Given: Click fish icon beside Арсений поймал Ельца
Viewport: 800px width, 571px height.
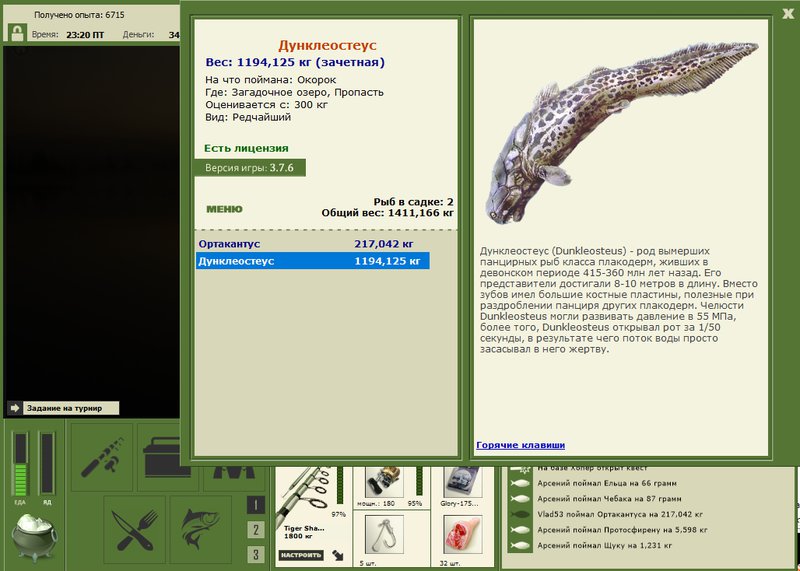Looking at the screenshot, I should click(x=520, y=483).
